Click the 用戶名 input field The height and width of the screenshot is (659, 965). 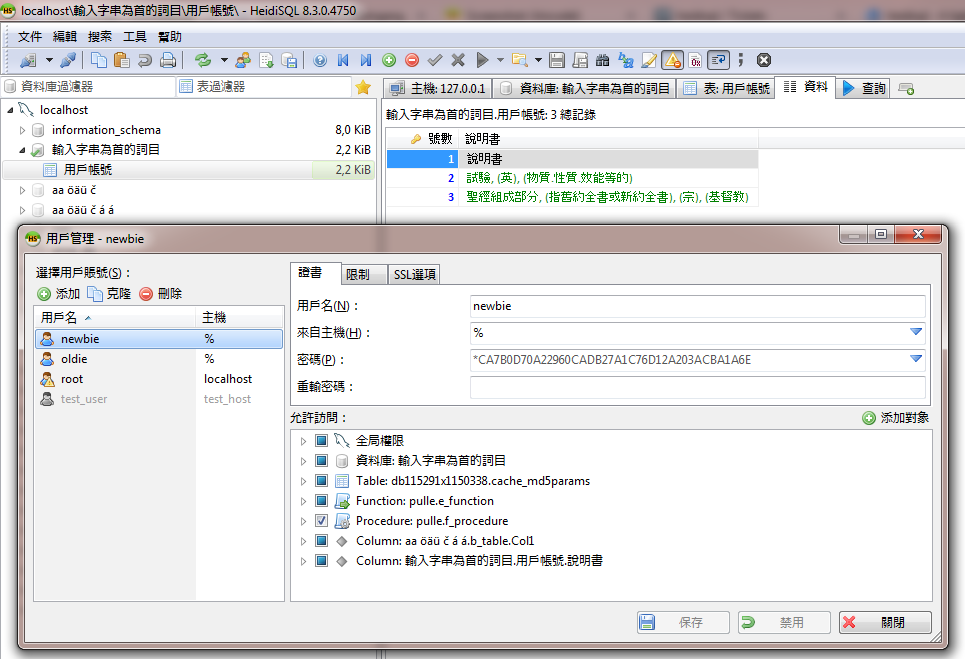[698, 306]
